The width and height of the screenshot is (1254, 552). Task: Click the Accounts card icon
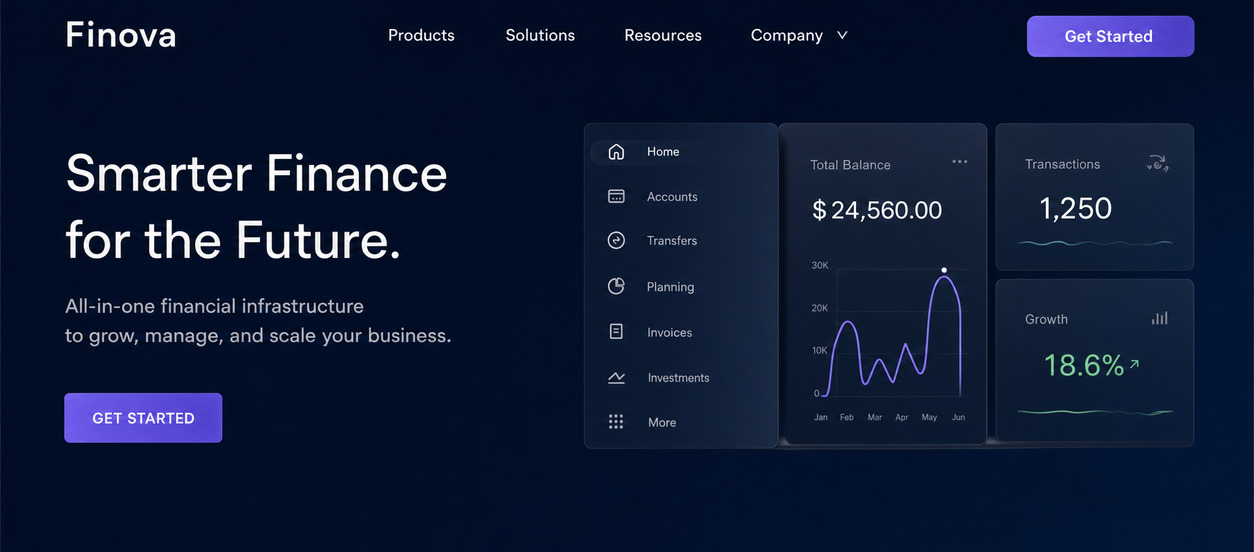coord(616,196)
